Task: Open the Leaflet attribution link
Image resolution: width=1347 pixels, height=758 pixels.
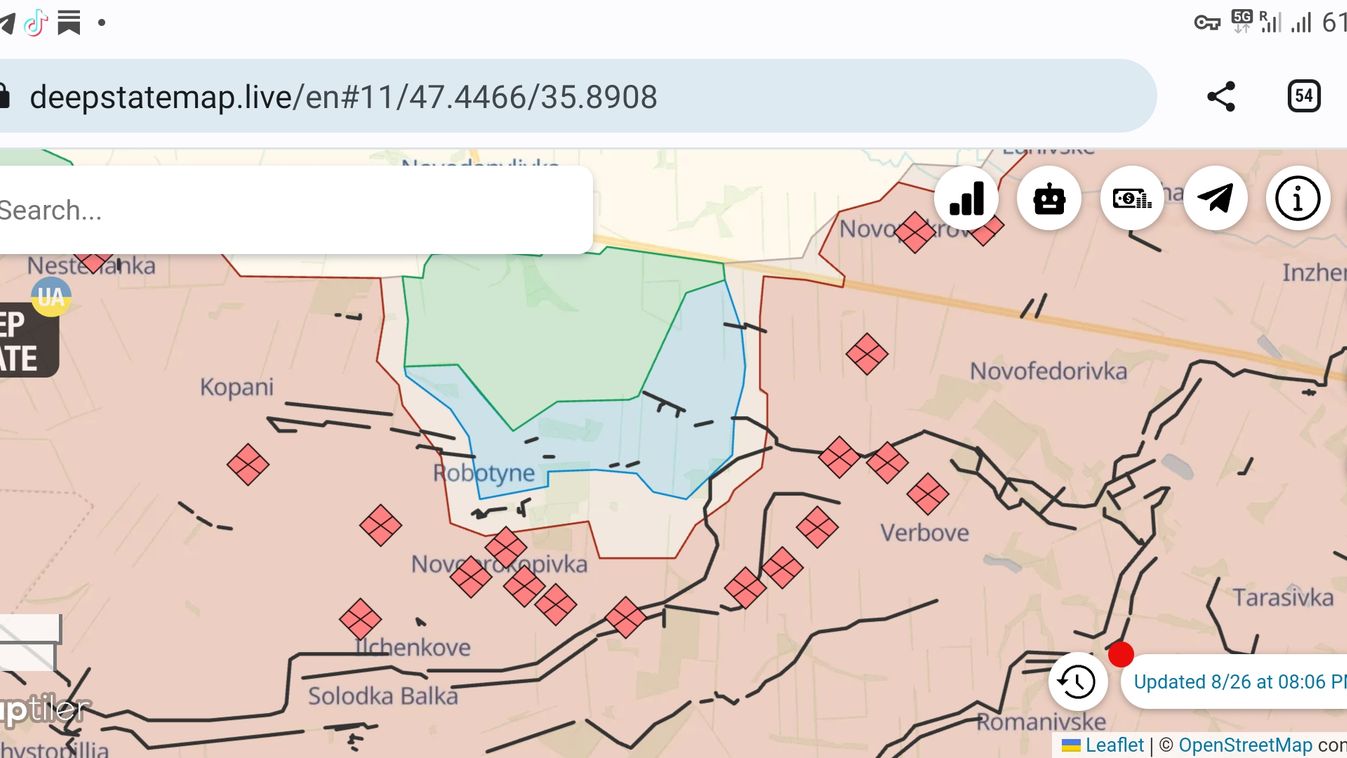Action: (x=1113, y=745)
